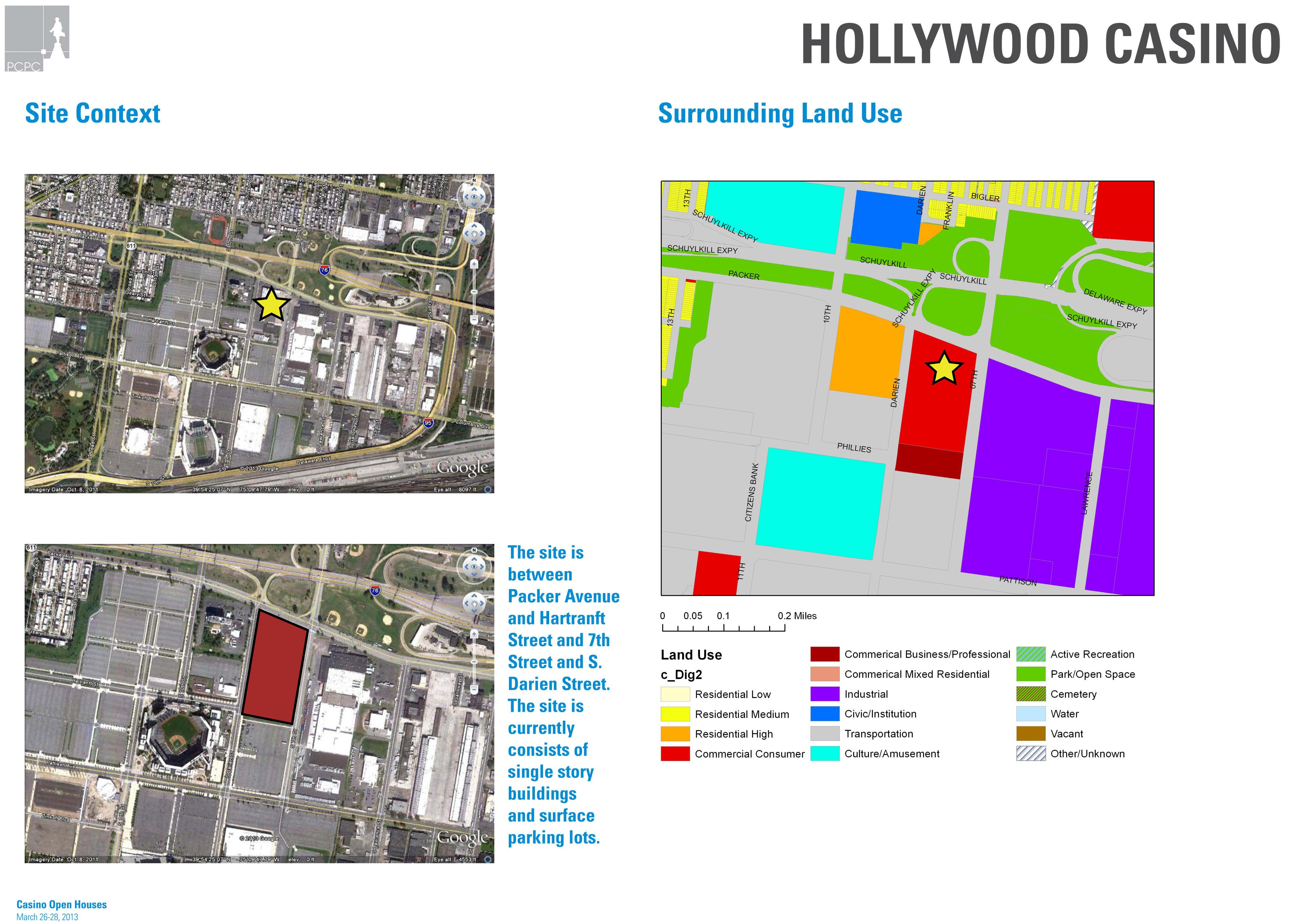This screenshot has height=924, width=1313.
Task: Click the PATTISON street label on the map
Action: [1018, 581]
